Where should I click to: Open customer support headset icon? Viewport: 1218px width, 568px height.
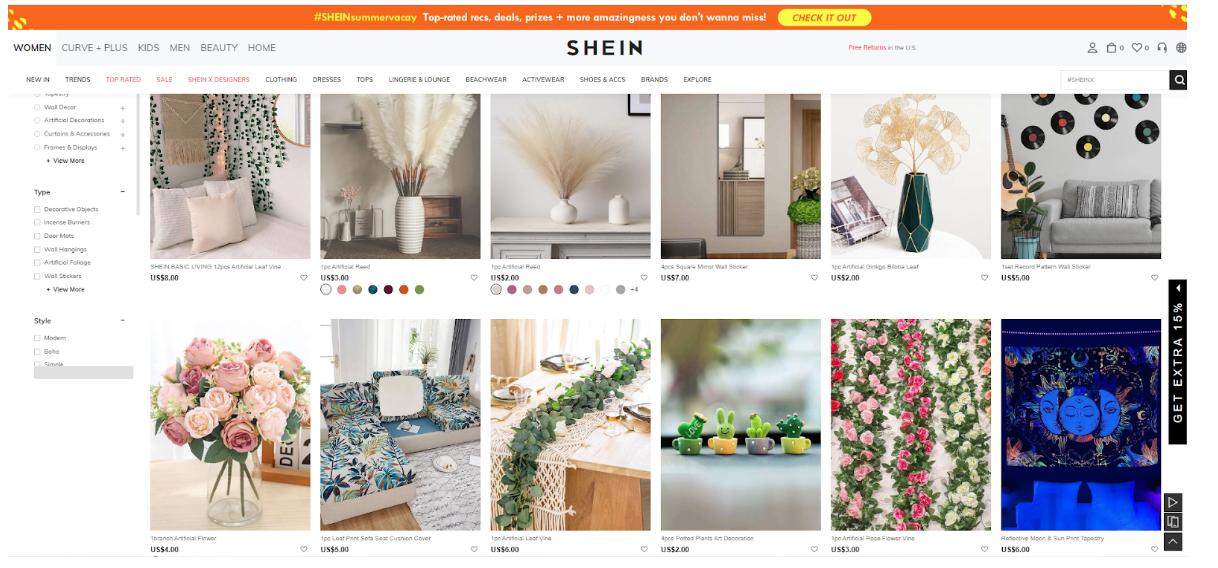[1162, 48]
